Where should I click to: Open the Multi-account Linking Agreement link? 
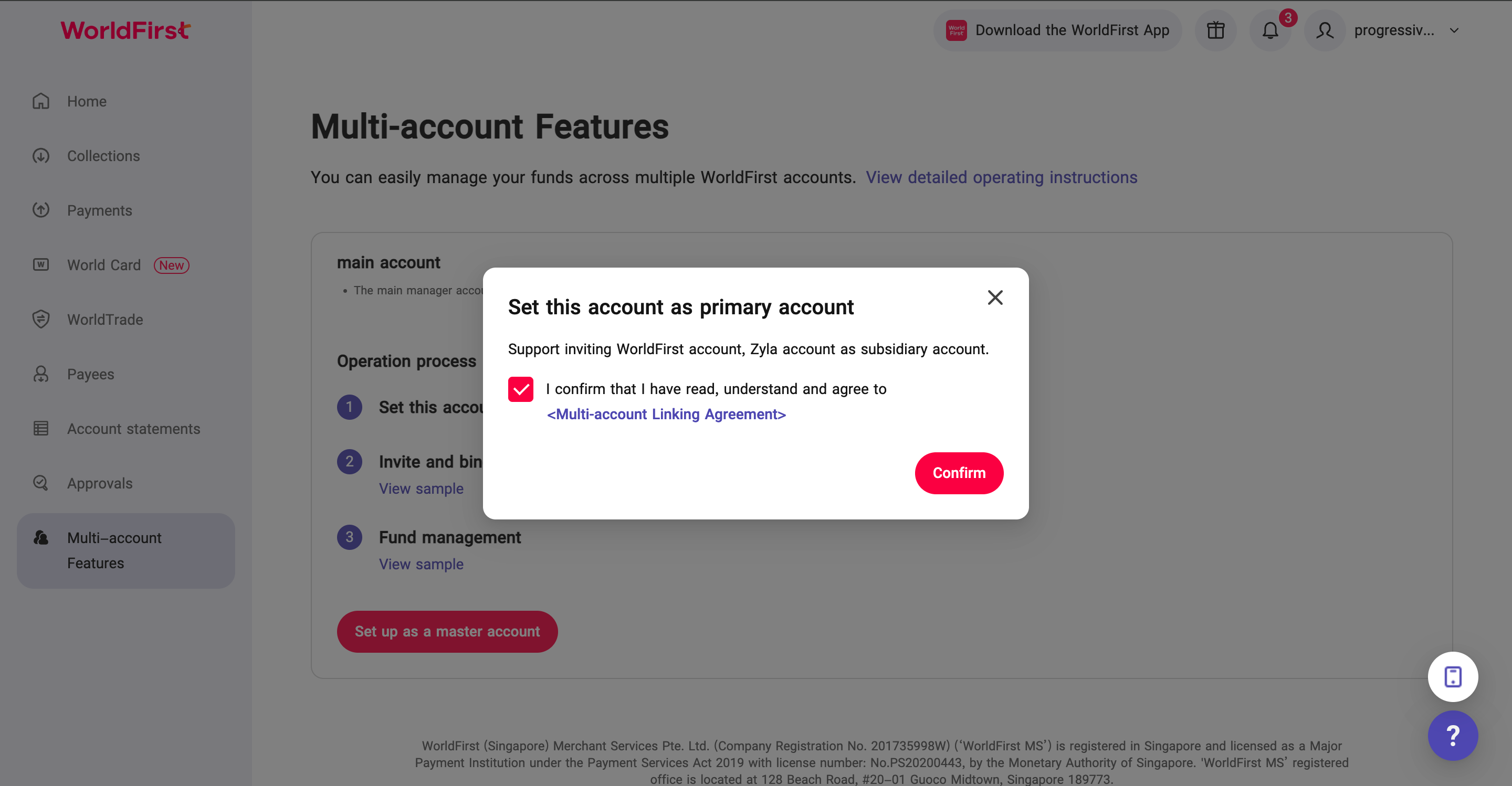pyautogui.click(x=666, y=414)
